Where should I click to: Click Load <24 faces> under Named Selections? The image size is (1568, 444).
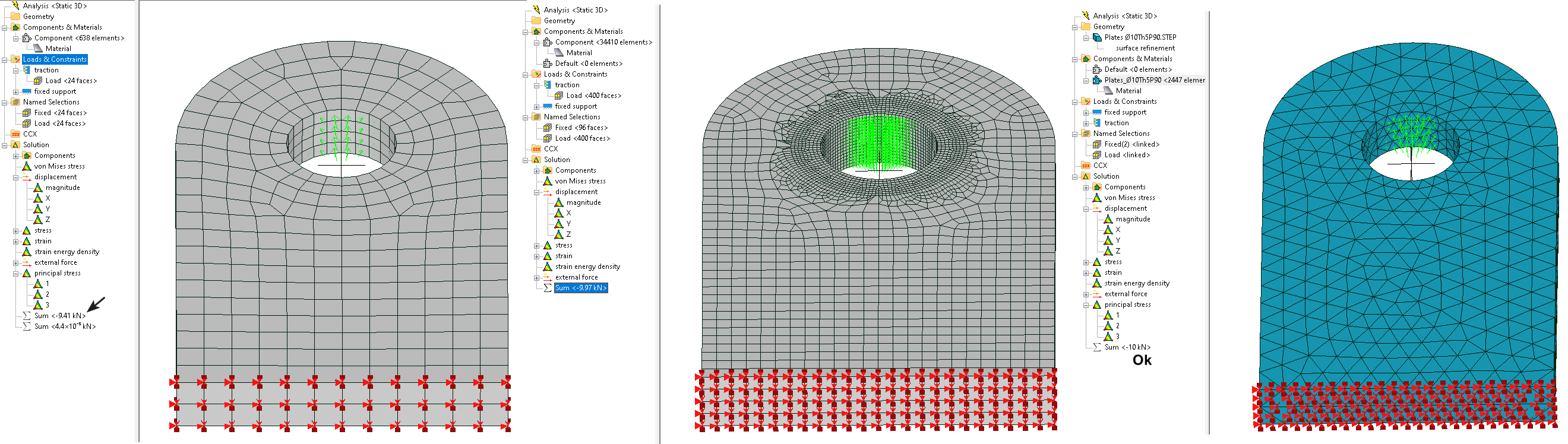[59, 123]
